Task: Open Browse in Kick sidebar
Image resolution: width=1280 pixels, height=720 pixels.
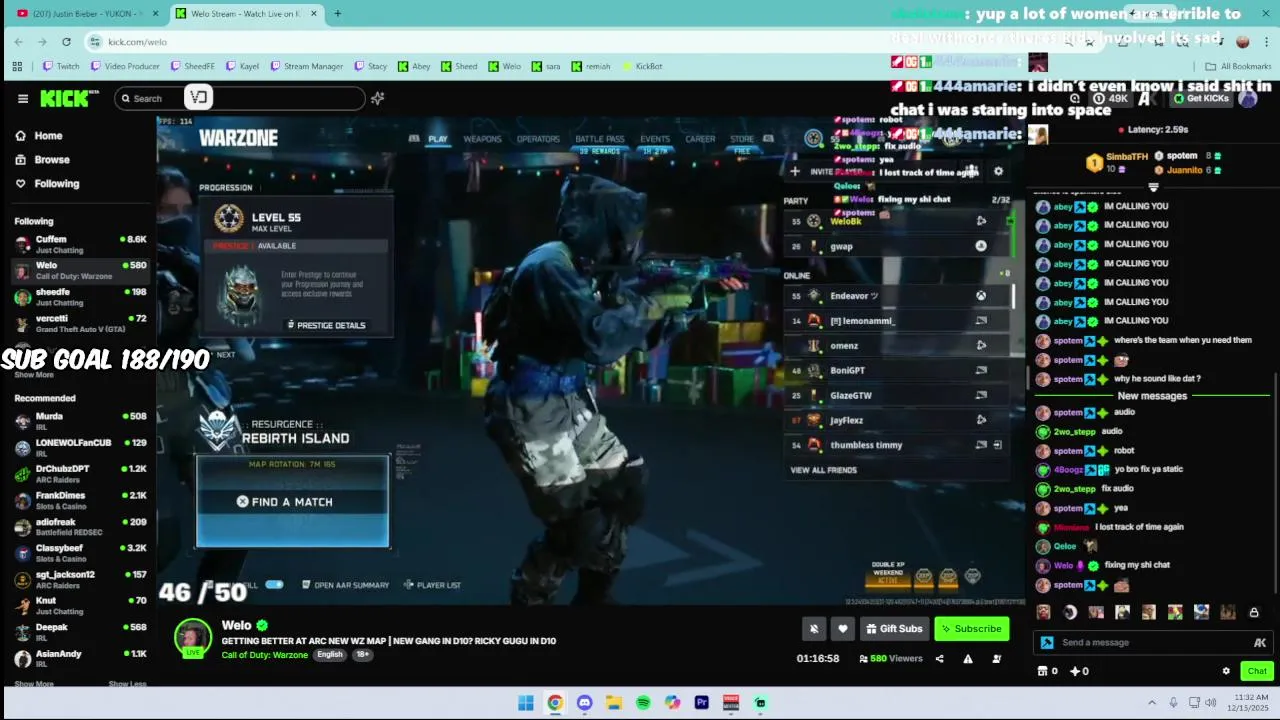Action: [x=42, y=160]
